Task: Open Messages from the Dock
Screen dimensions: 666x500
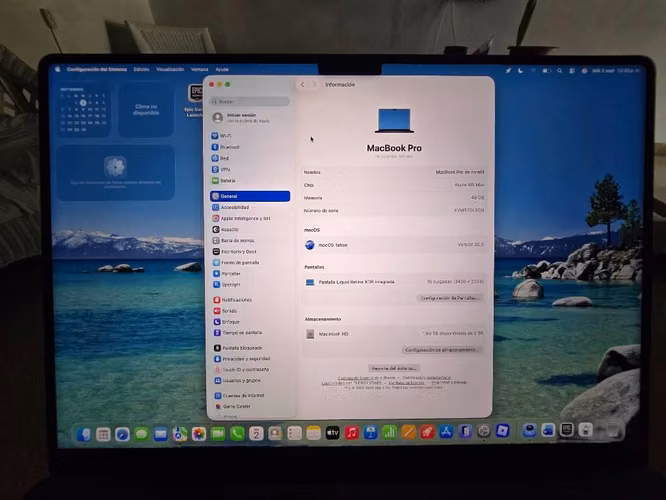Action: 141,434
